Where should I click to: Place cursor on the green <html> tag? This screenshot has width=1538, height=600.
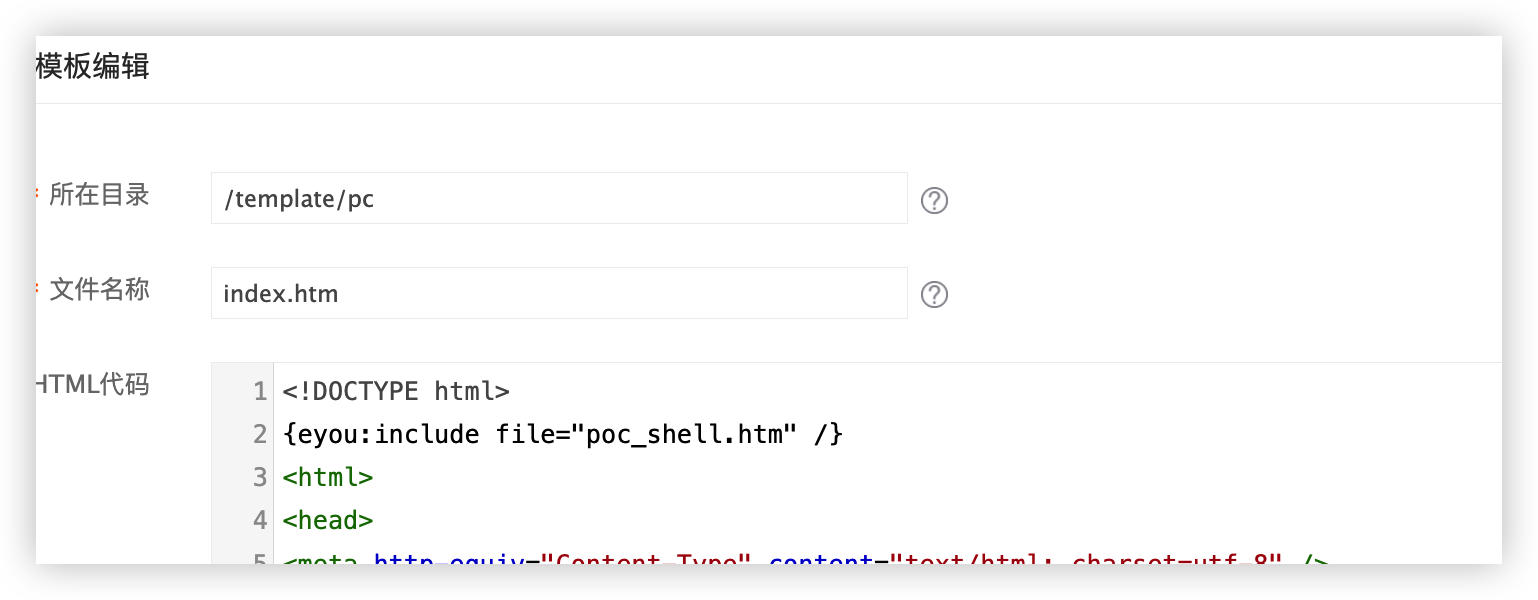(328, 477)
